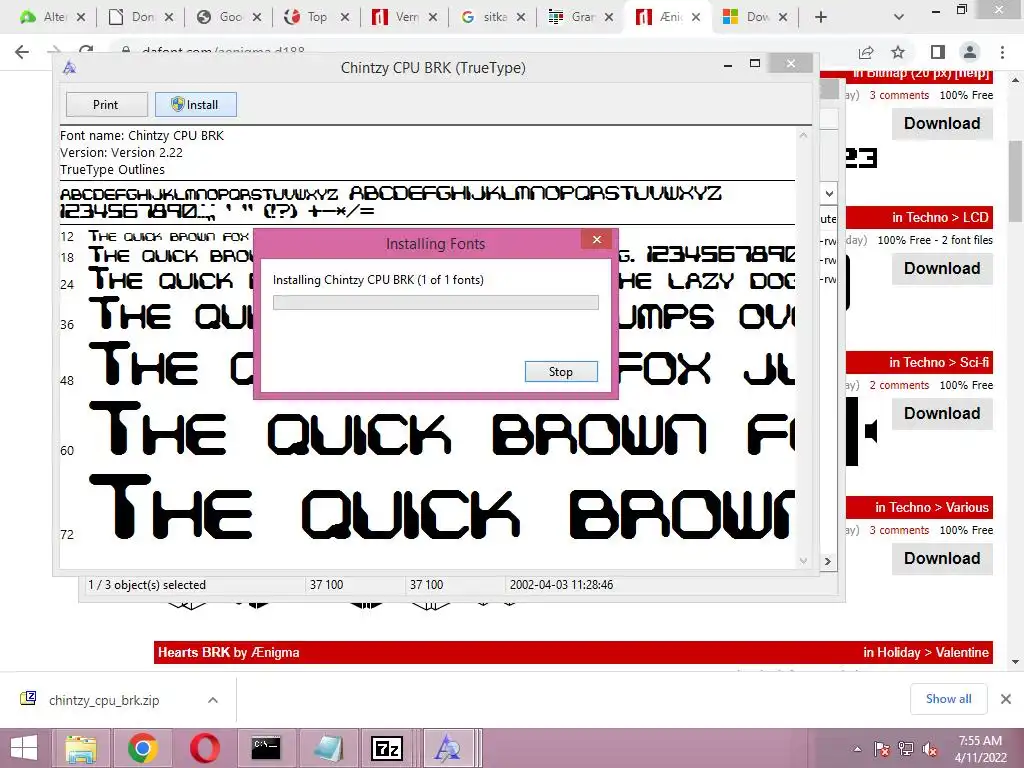Expand Chrome tab search chevron
Image resolution: width=1024 pixels, height=768 pixels.
[899, 17]
